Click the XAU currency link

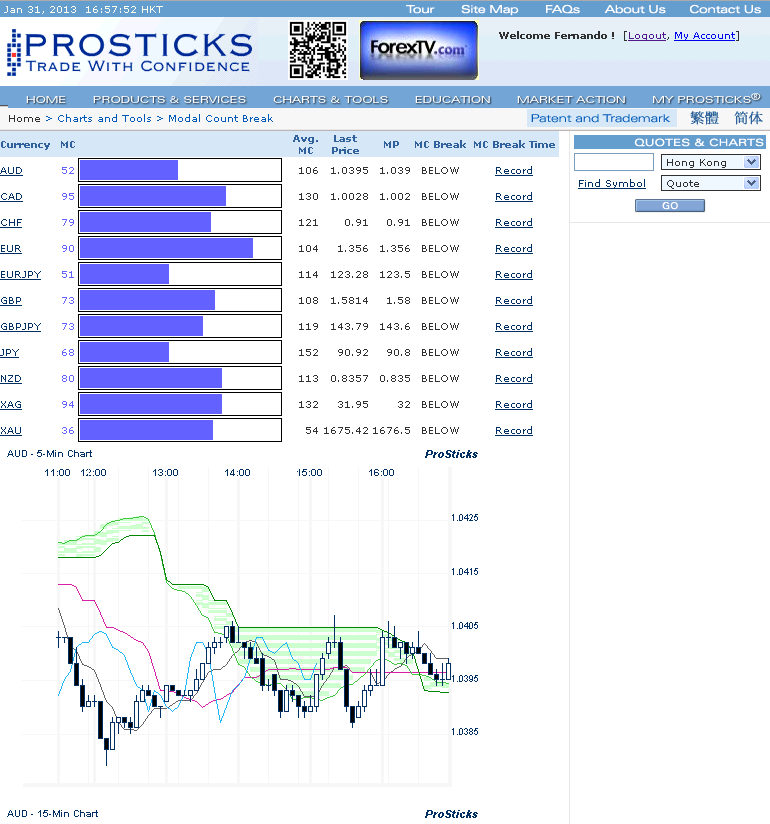pos(11,430)
